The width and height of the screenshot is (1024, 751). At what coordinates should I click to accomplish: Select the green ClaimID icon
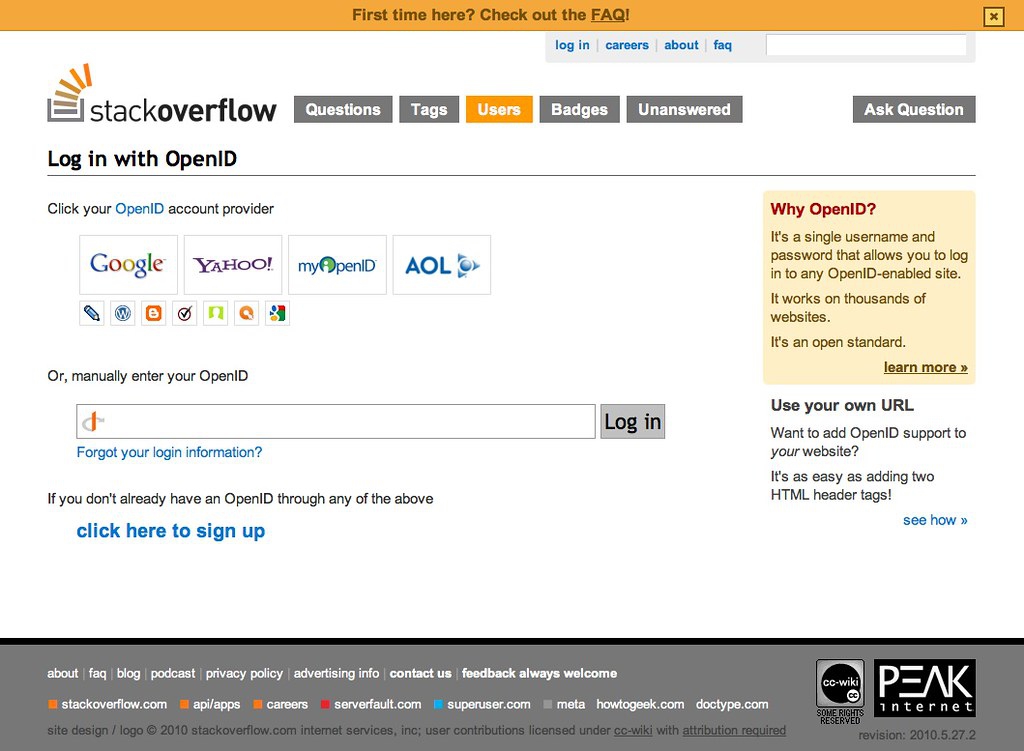point(215,313)
